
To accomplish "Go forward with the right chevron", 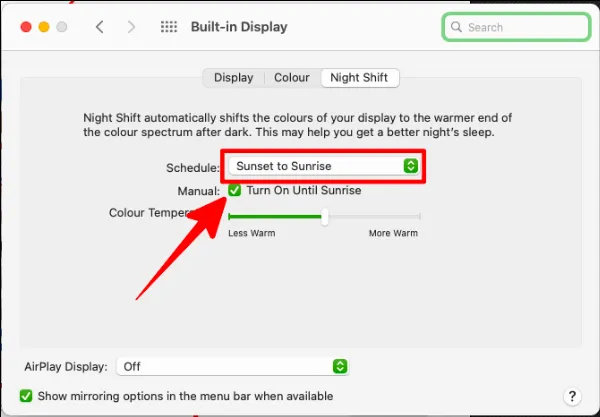I will [x=131, y=27].
